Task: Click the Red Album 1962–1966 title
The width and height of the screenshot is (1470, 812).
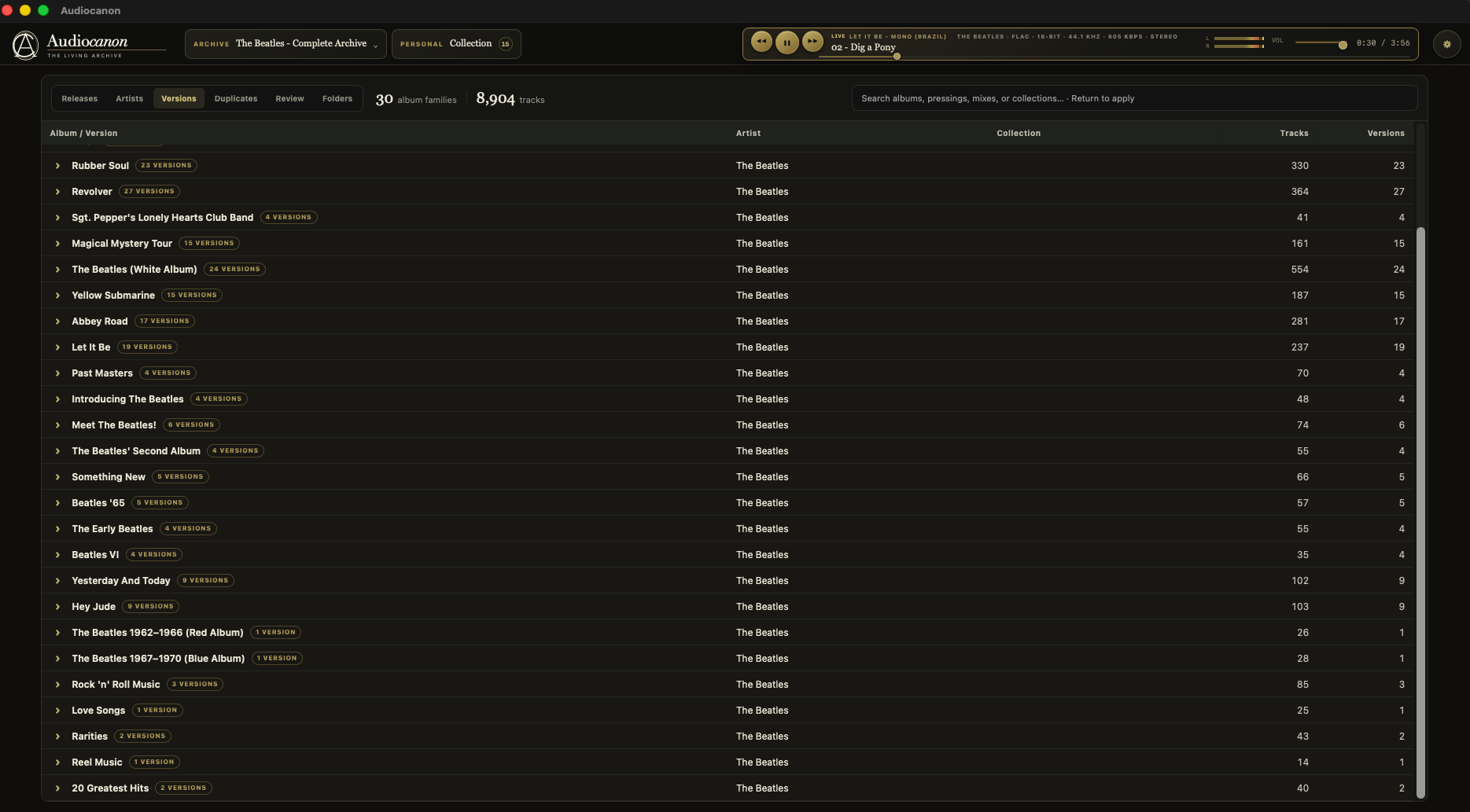Action: pyautogui.click(x=157, y=633)
